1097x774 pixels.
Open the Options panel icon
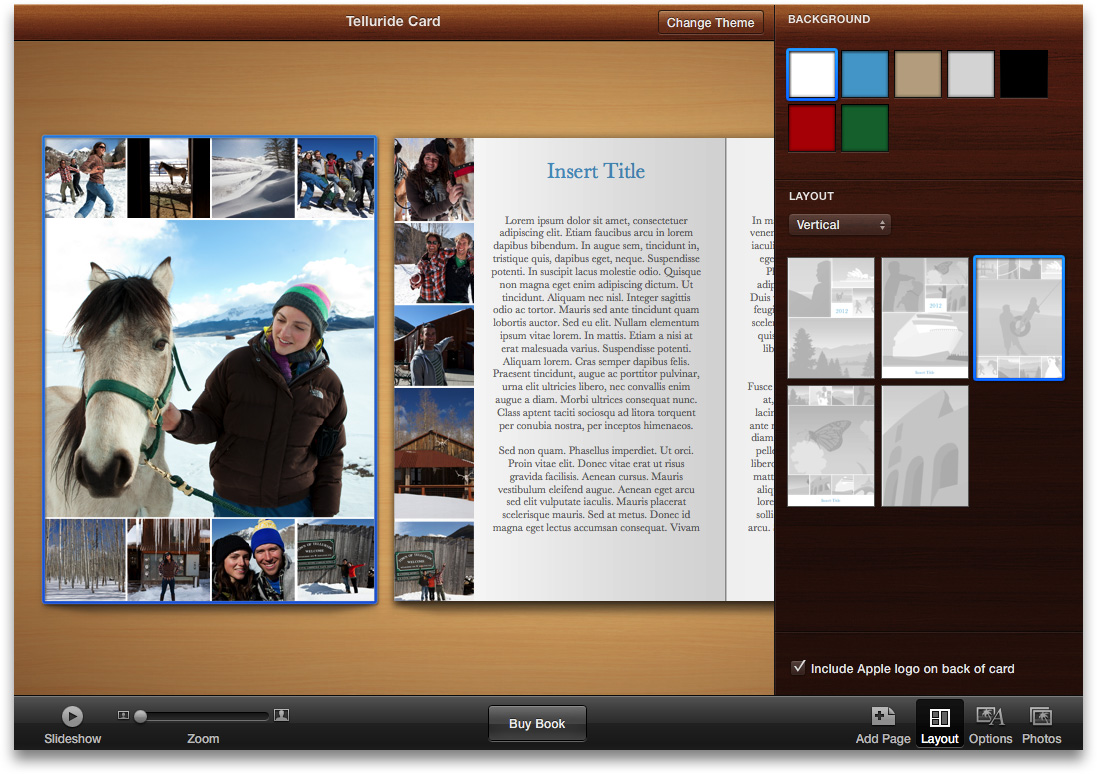coord(990,716)
